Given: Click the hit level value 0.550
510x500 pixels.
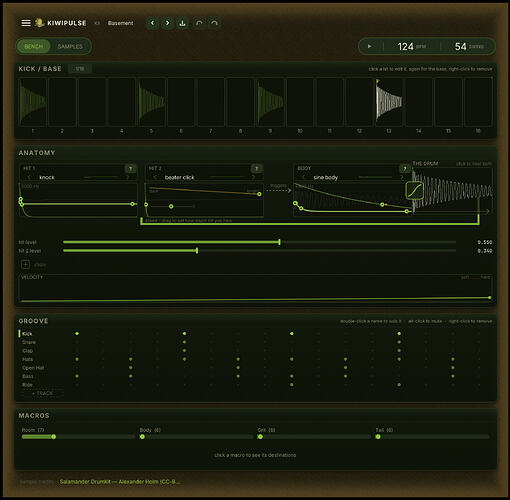Looking at the screenshot, I should (484, 242).
